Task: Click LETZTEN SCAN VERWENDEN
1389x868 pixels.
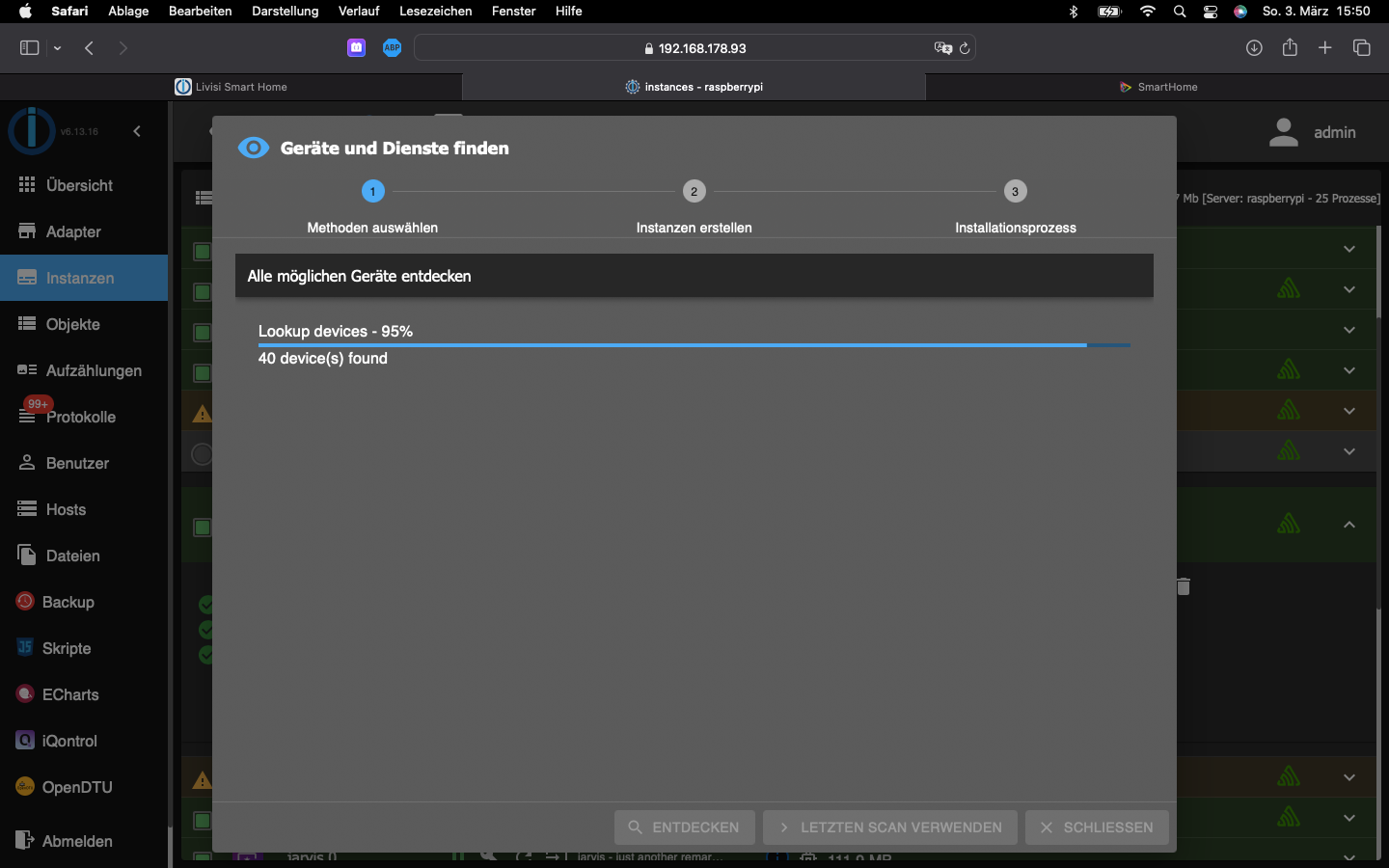Action: pyautogui.click(x=889, y=827)
